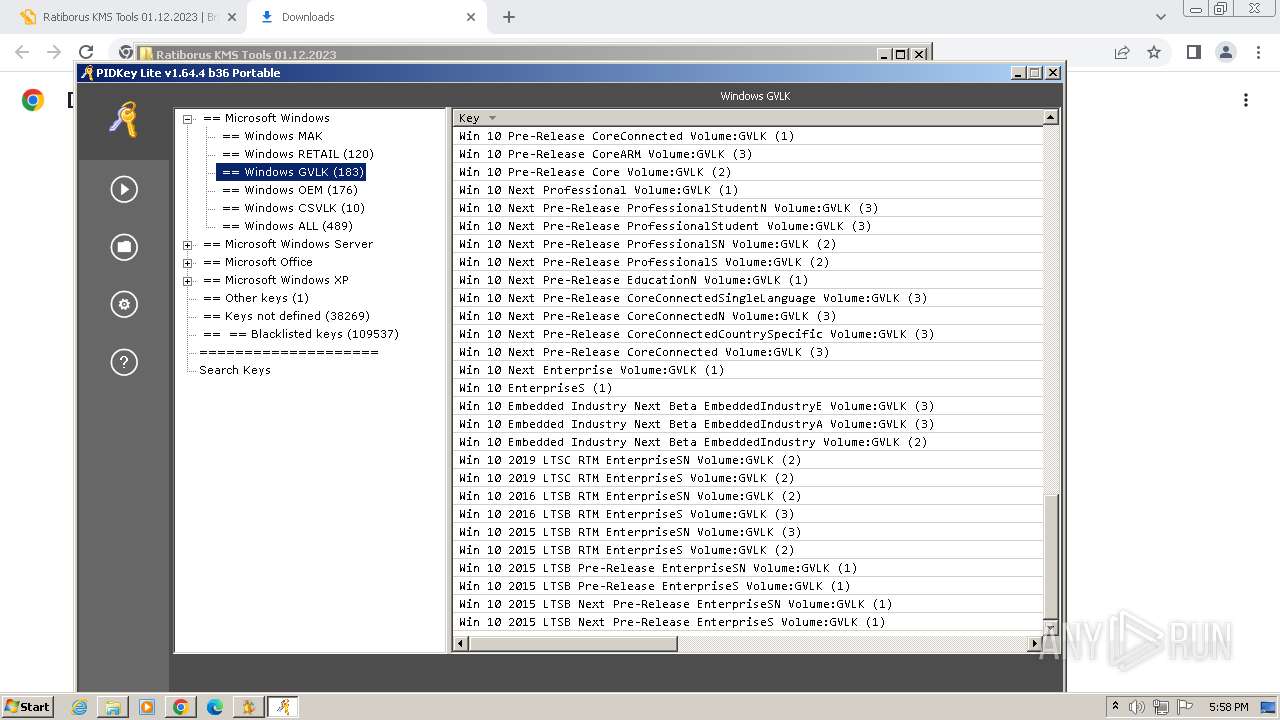This screenshot has height=720, width=1280.
Task: Select row Next Pre-Release EducationN Volume:GVLK (1)
Action: (748, 280)
